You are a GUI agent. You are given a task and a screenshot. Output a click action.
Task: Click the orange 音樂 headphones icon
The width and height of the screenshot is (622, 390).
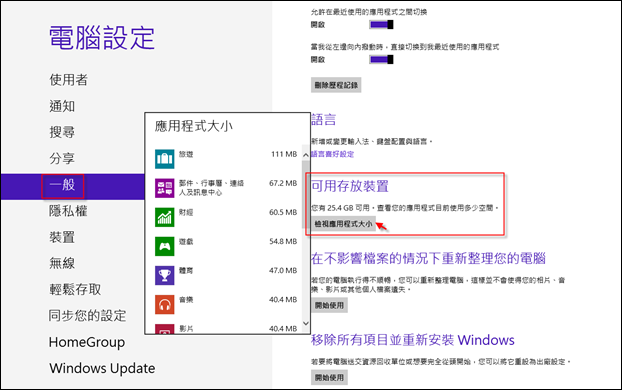[165, 304]
